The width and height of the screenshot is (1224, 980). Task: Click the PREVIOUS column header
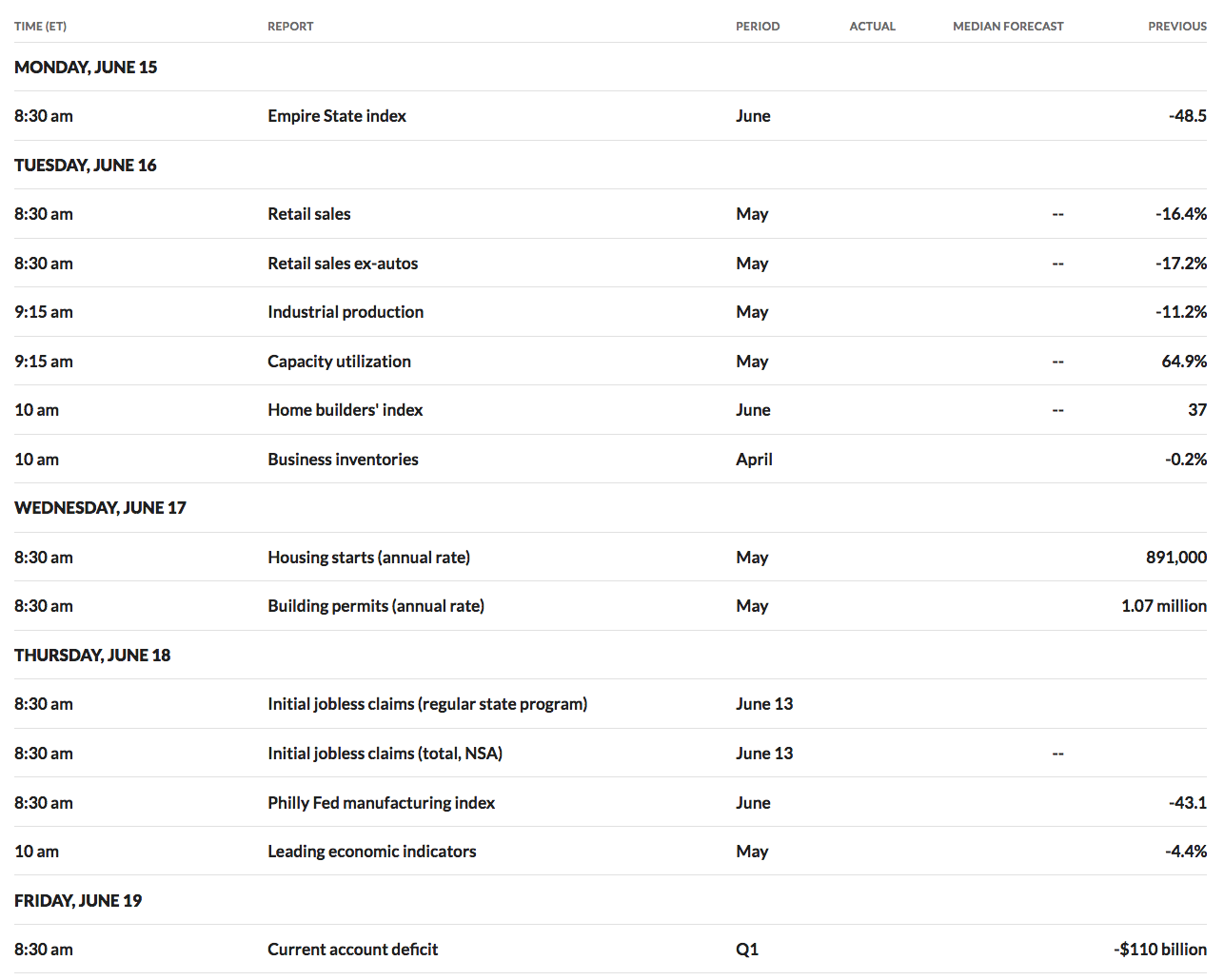(x=1176, y=27)
